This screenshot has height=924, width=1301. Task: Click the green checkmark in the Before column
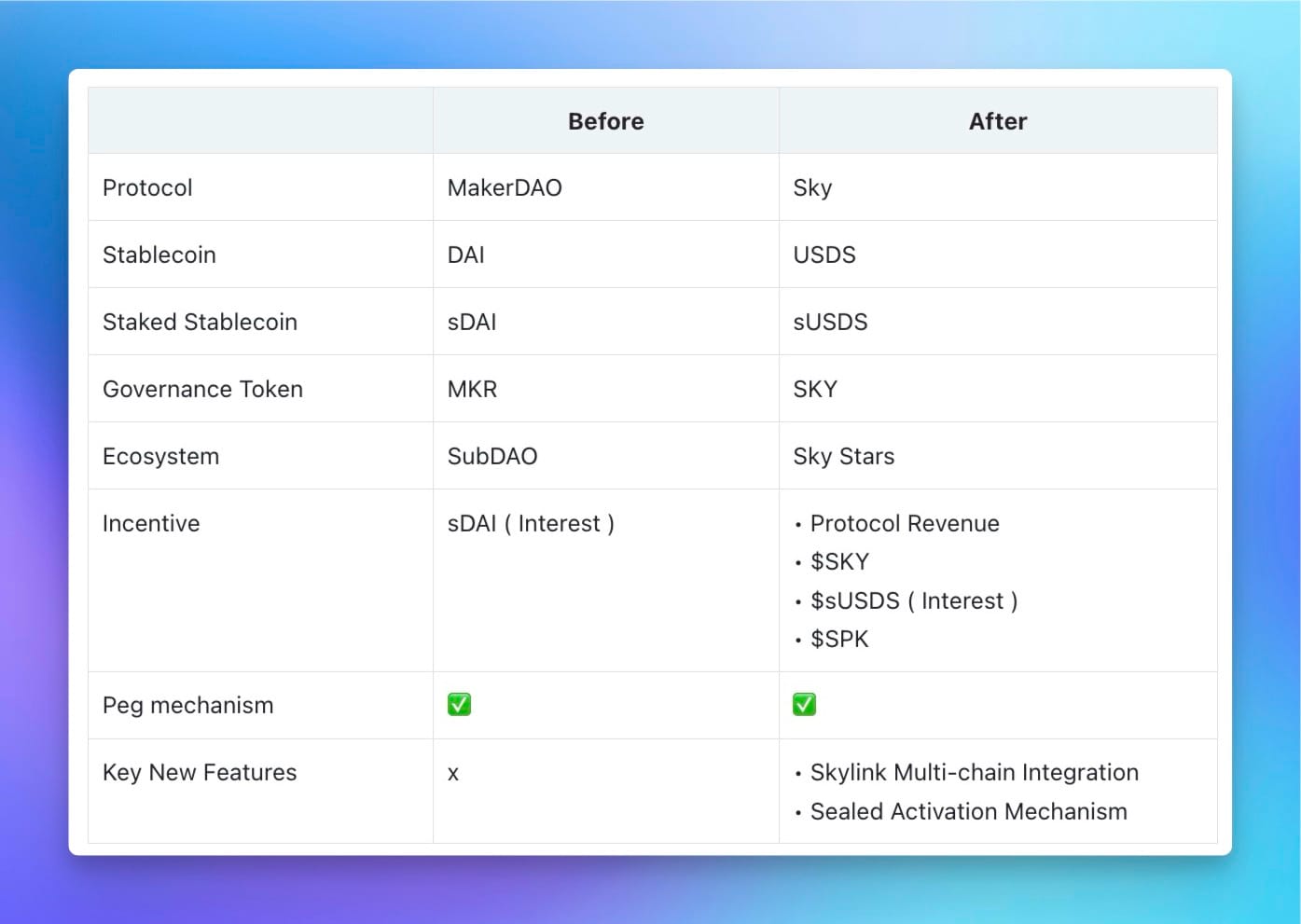pos(459,704)
